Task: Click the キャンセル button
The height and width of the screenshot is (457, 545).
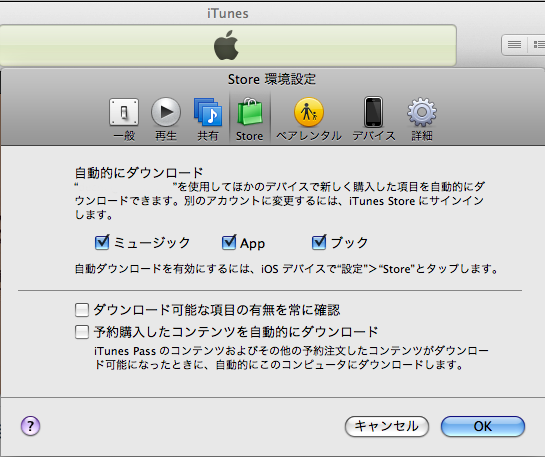Action: [387, 426]
